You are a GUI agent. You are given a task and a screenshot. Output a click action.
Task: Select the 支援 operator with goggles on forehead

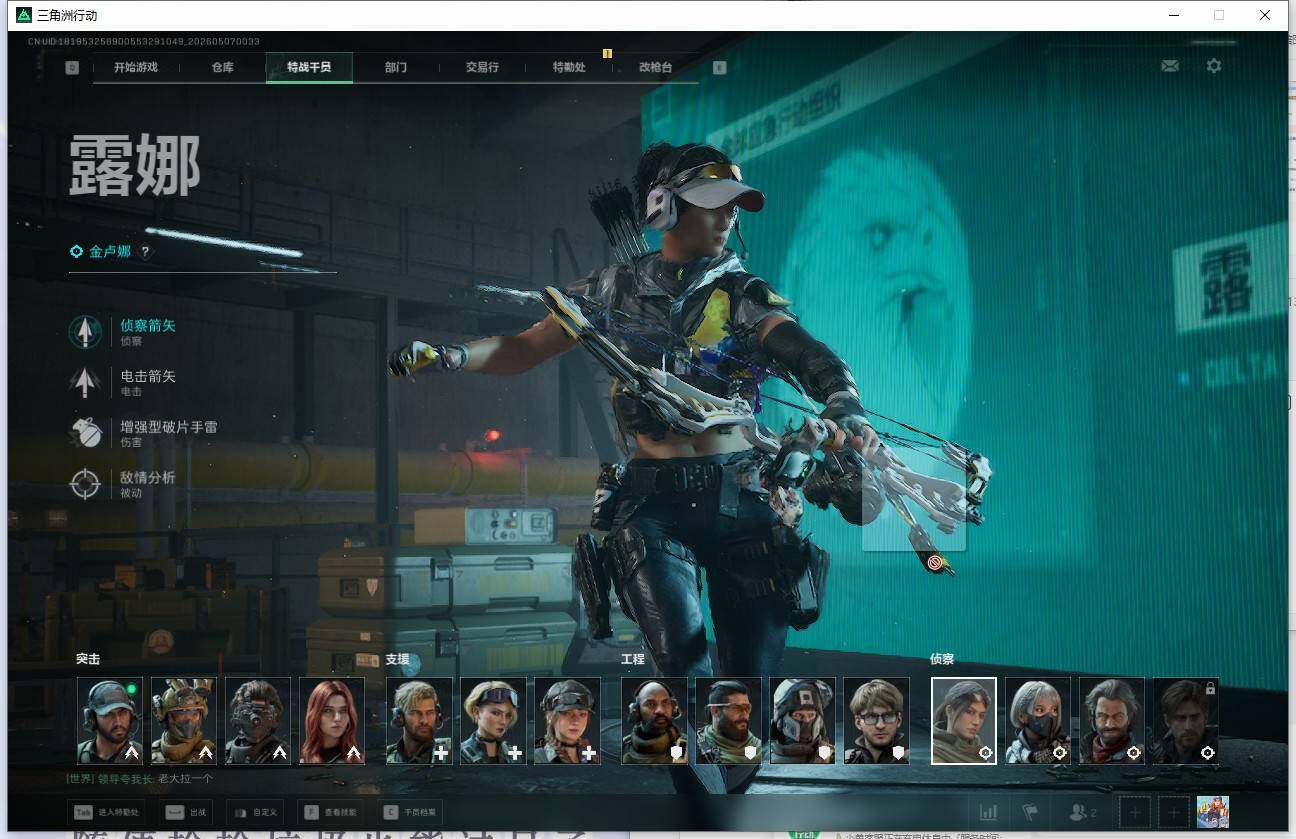click(x=493, y=721)
